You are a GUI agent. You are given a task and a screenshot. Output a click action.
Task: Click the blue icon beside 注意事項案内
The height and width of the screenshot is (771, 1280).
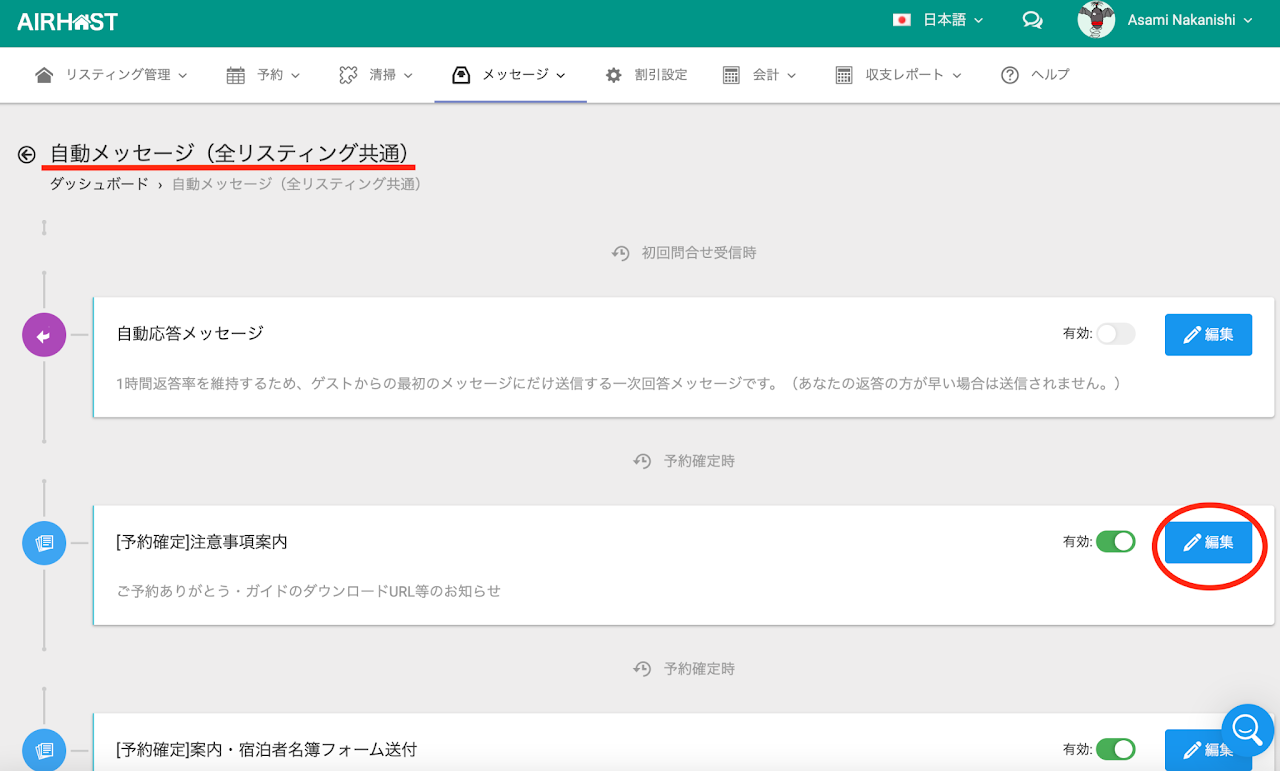pyautogui.click(x=44, y=543)
